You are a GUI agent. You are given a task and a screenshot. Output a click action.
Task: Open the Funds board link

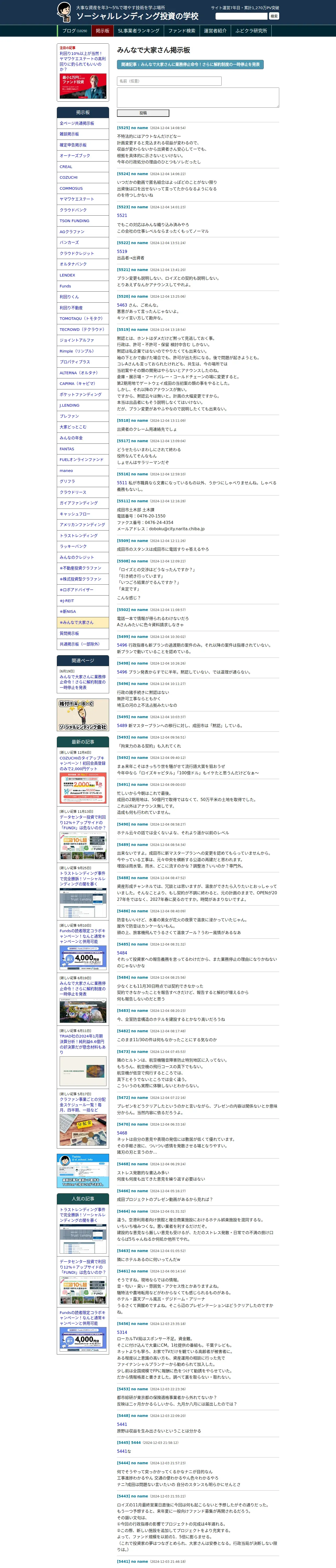point(83,286)
